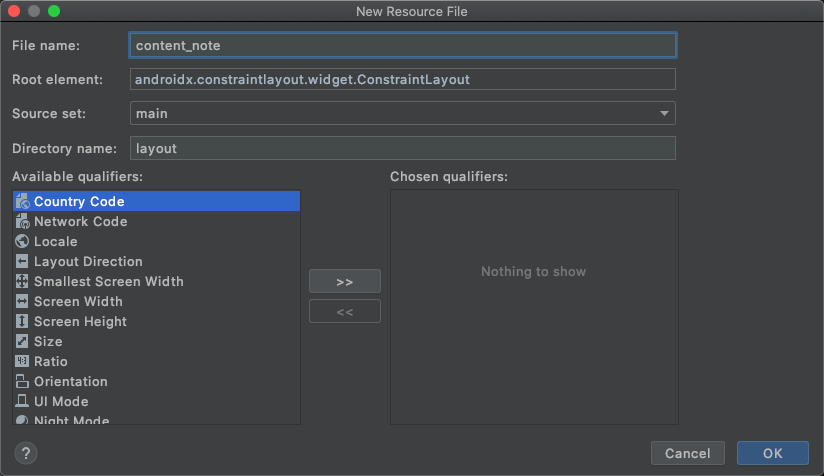Cancel the New Resource File dialog

687,453
